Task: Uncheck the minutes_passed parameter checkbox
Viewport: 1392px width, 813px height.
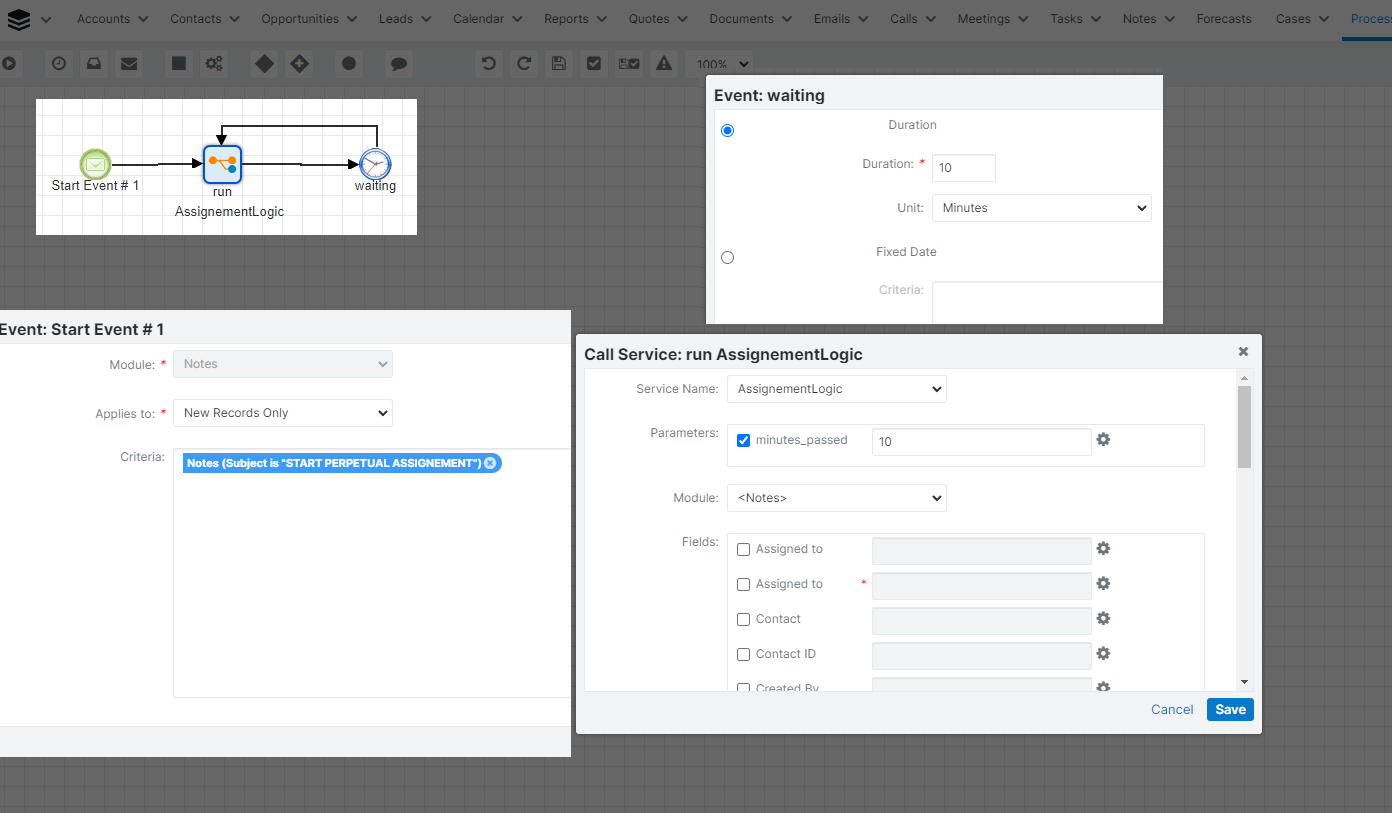Action: point(743,440)
